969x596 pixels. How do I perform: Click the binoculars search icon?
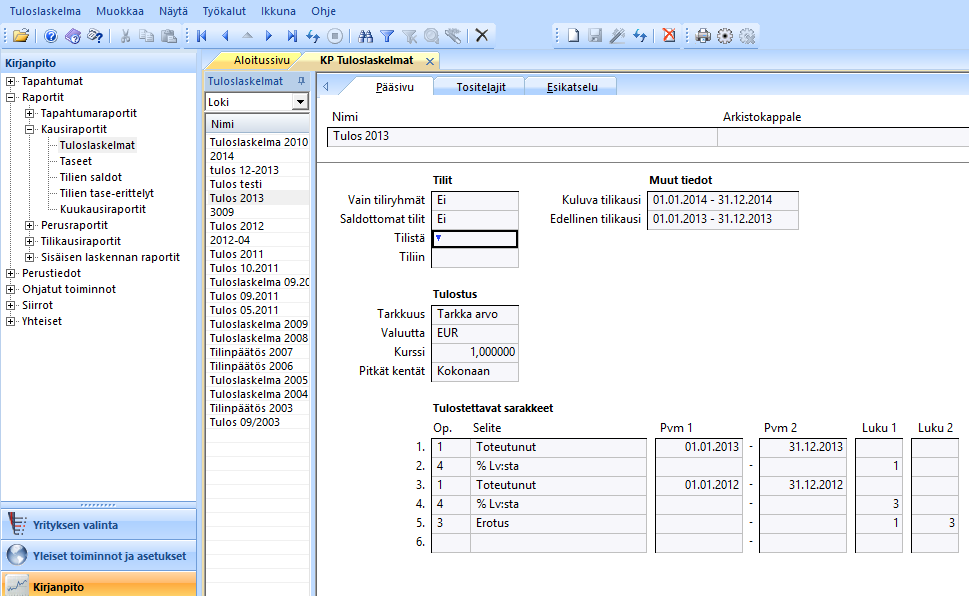pos(365,36)
